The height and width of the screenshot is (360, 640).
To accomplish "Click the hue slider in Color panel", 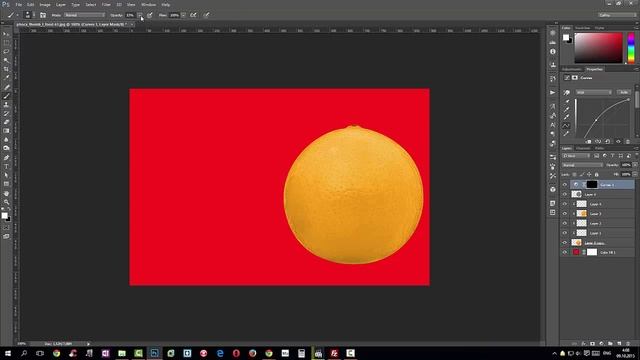I will [x=631, y=48].
